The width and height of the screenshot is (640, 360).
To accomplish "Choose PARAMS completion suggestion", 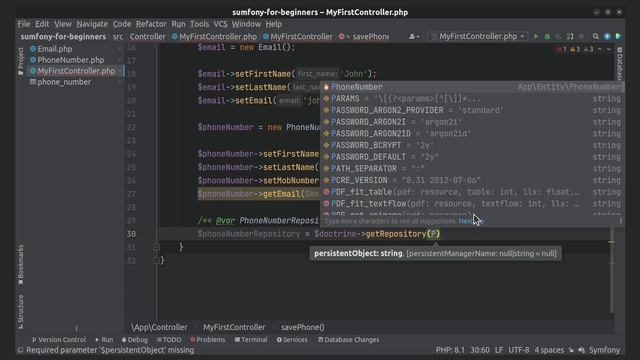I will click(472, 98).
